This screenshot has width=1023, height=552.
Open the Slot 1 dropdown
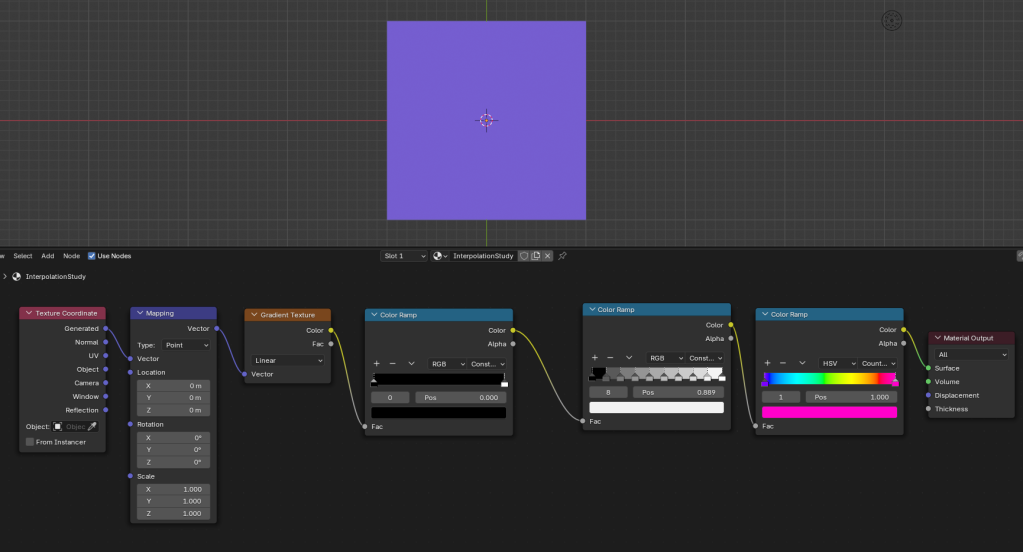405,256
